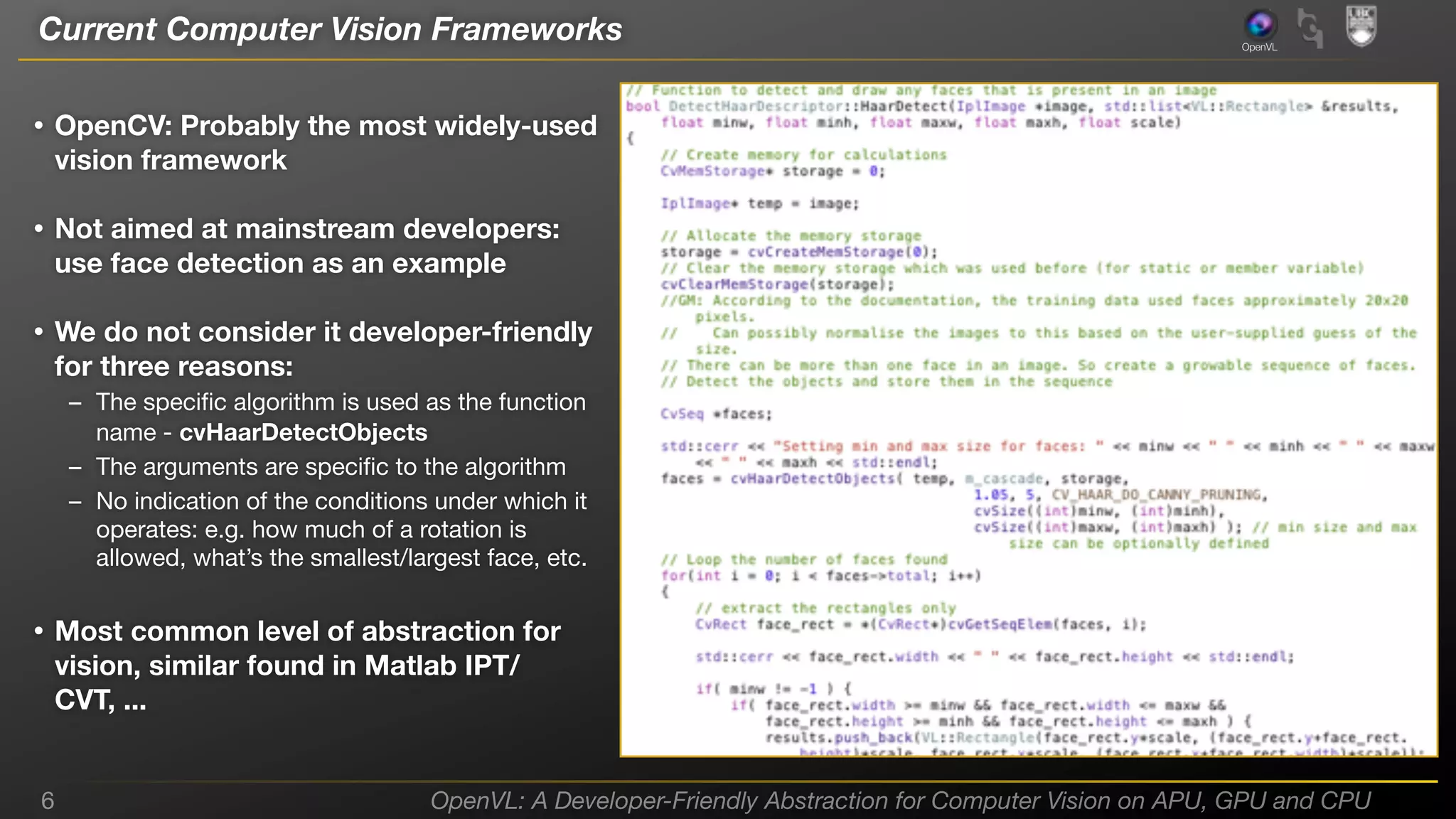Click code line 'cvClearMemStorage(storage);'

pyautogui.click(x=777, y=284)
